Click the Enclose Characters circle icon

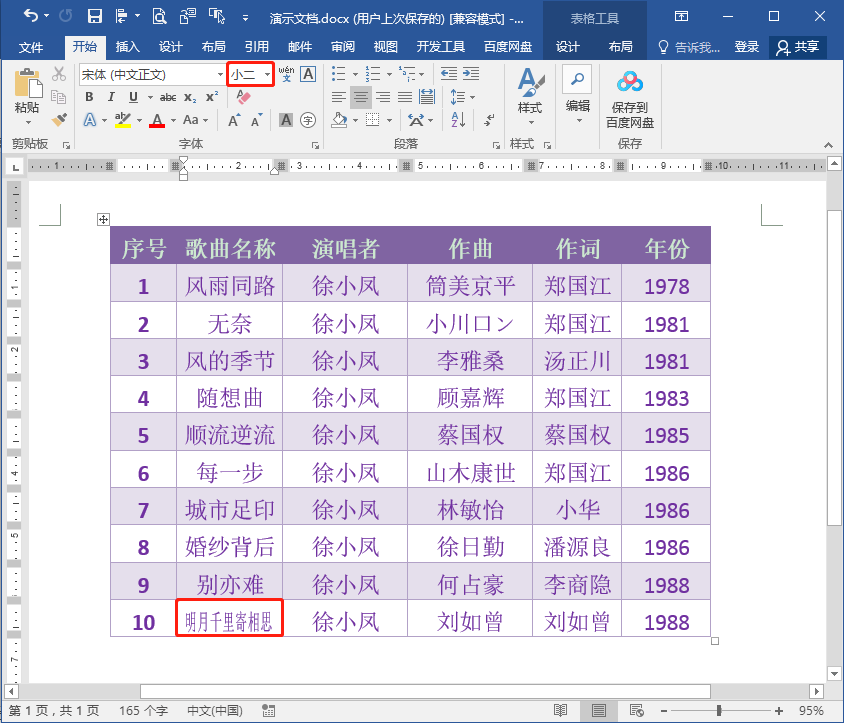[x=308, y=120]
